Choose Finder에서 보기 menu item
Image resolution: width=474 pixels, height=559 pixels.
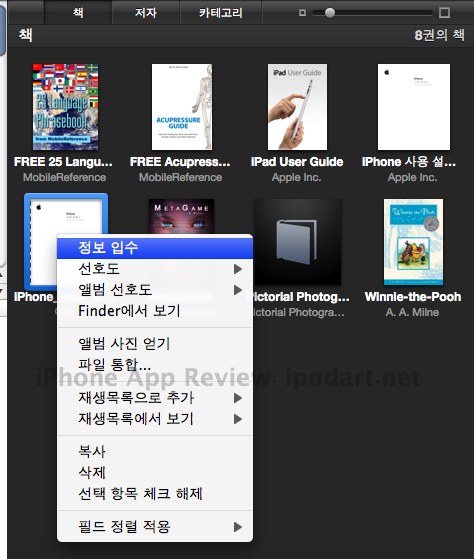(x=155, y=311)
